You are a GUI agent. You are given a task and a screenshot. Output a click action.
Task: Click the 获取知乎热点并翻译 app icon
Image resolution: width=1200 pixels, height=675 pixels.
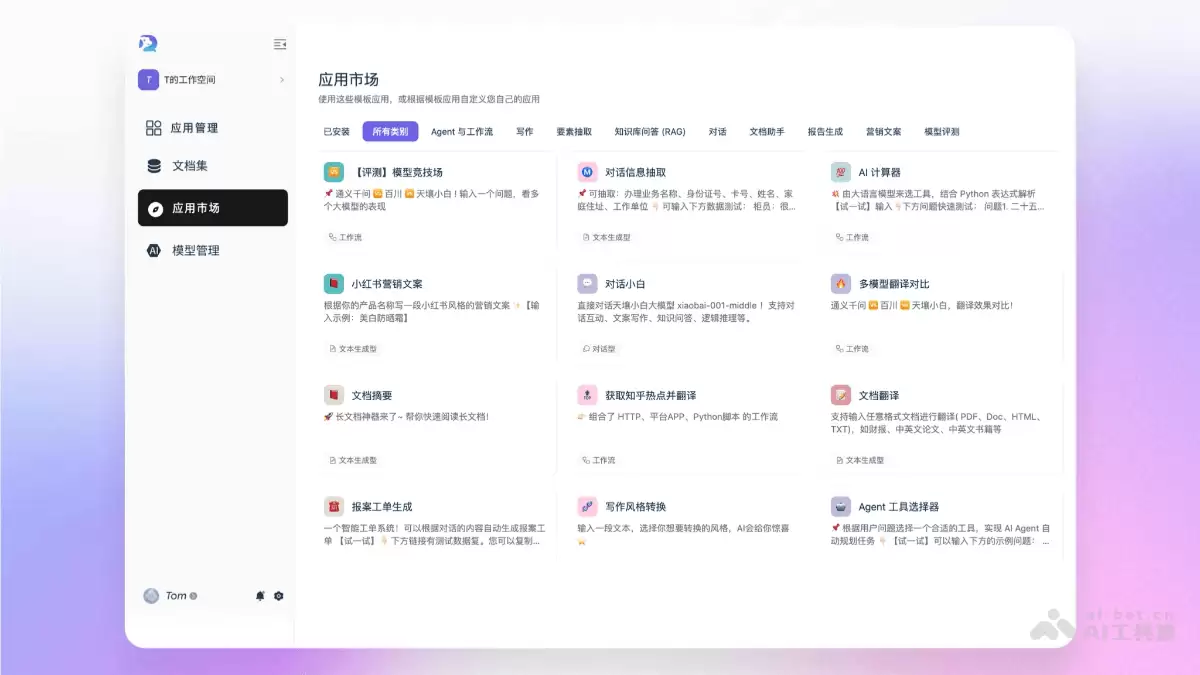pyautogui.click(x=587, y=395)
